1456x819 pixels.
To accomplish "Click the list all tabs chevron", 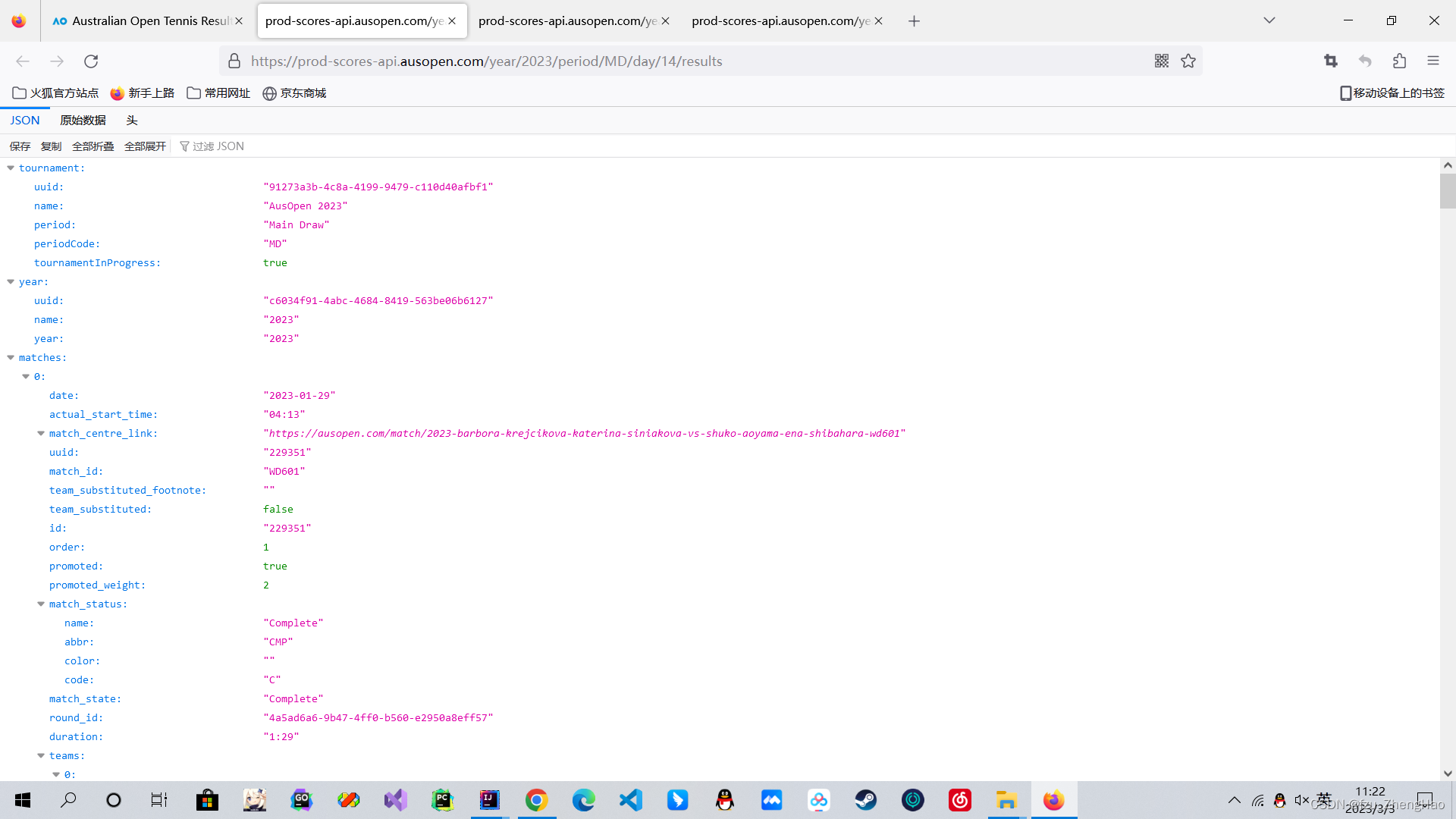I will (1269, 20).
